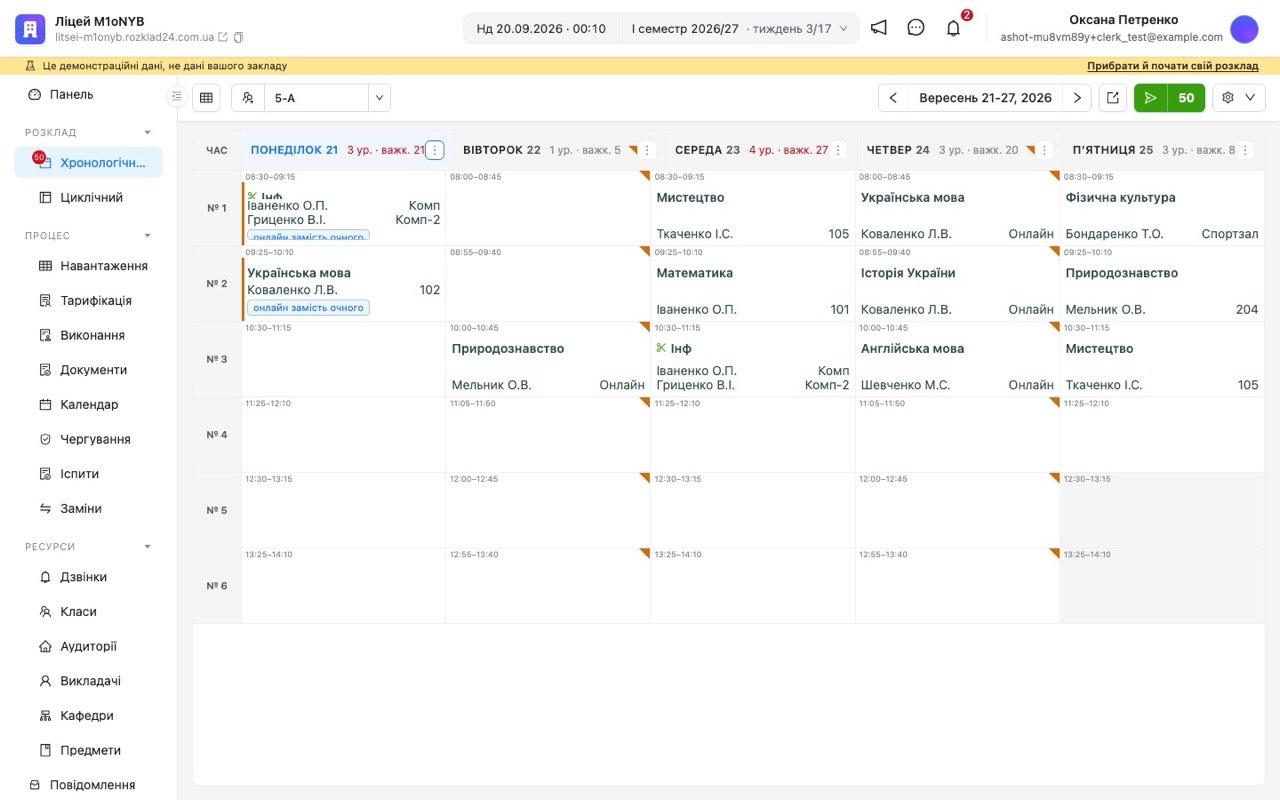Go to Навантаження page

(88, 266)
